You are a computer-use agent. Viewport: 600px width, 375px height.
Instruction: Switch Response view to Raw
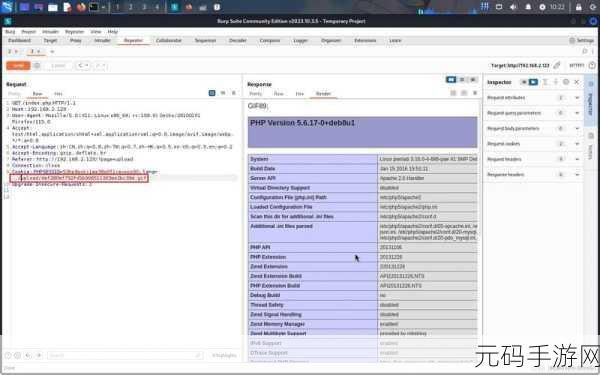[279, 94]
